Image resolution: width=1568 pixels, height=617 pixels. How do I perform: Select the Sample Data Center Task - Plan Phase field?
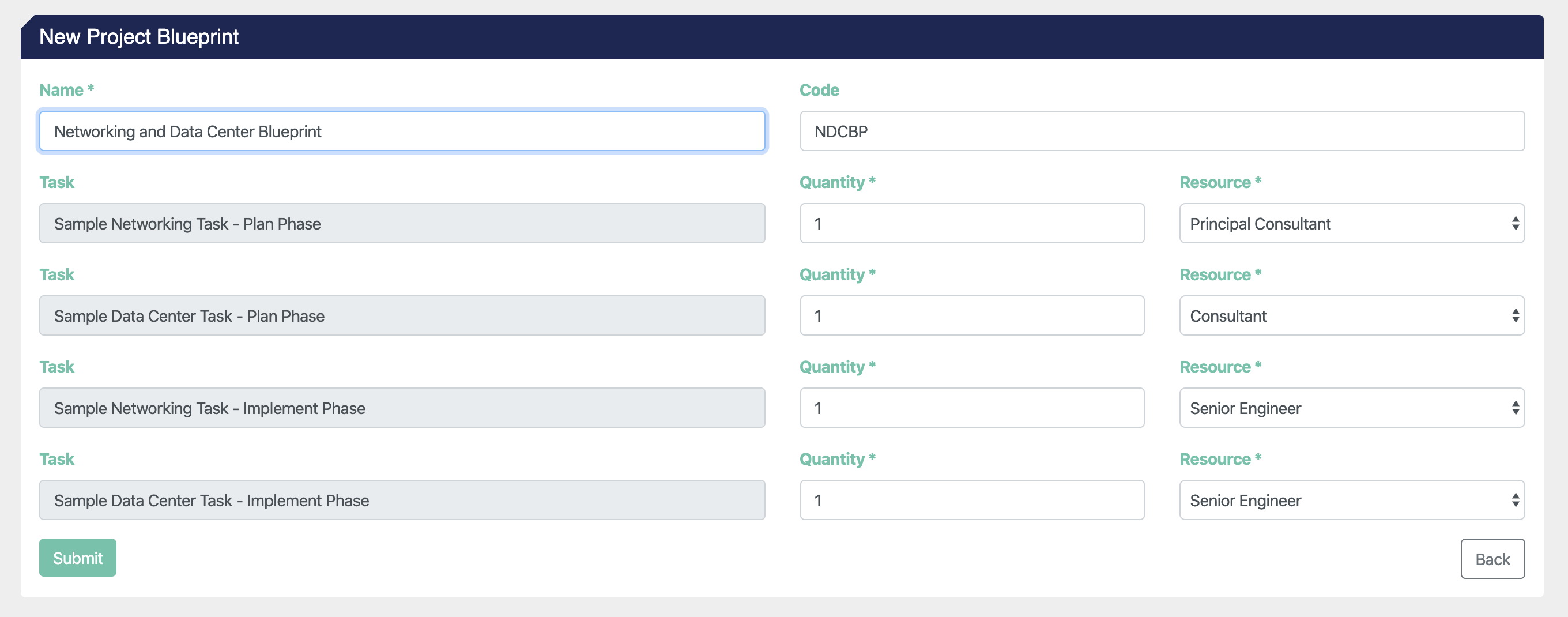point(402,315)
